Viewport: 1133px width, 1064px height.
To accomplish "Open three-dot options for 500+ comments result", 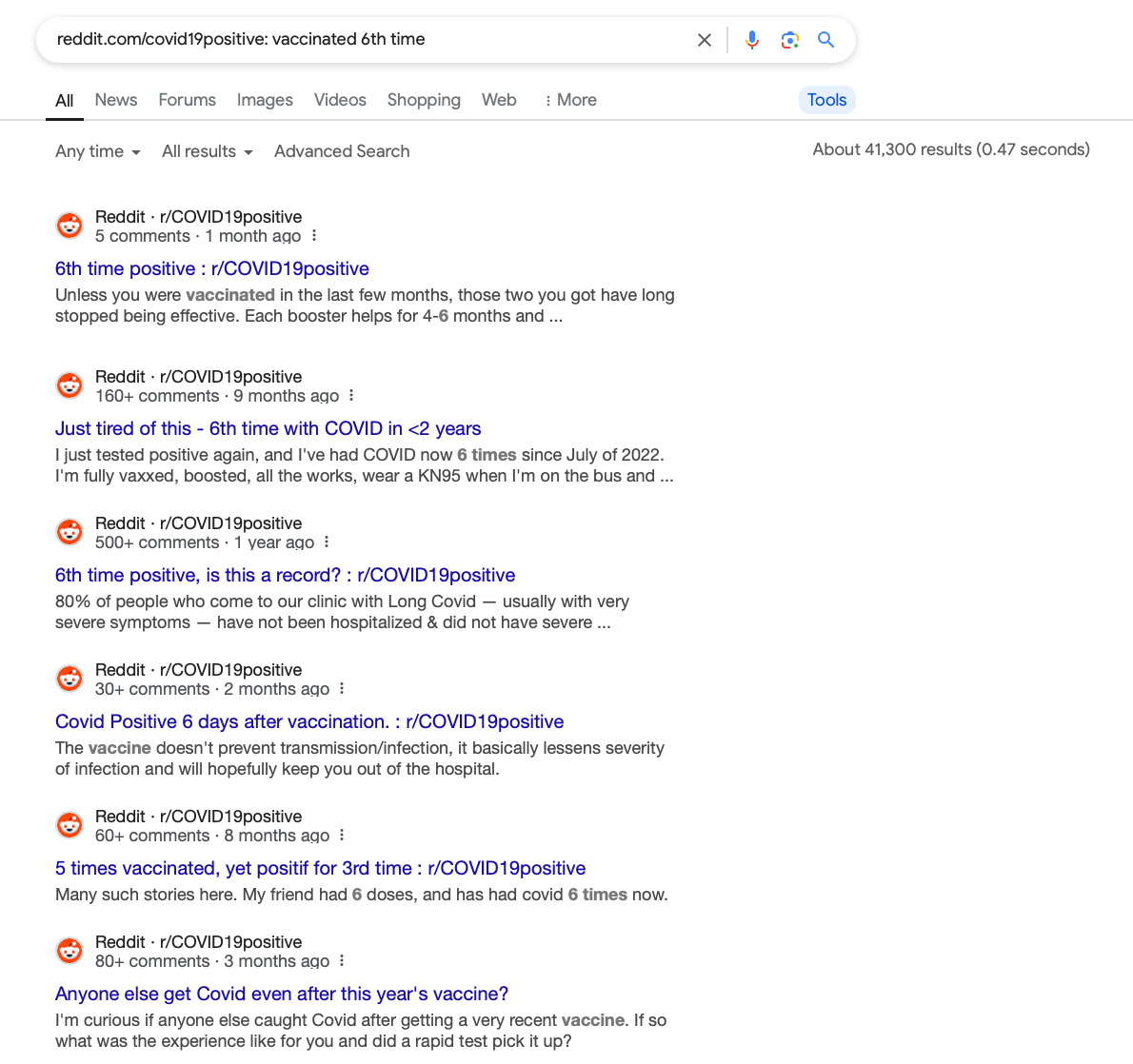I will [x=327, y=542].
